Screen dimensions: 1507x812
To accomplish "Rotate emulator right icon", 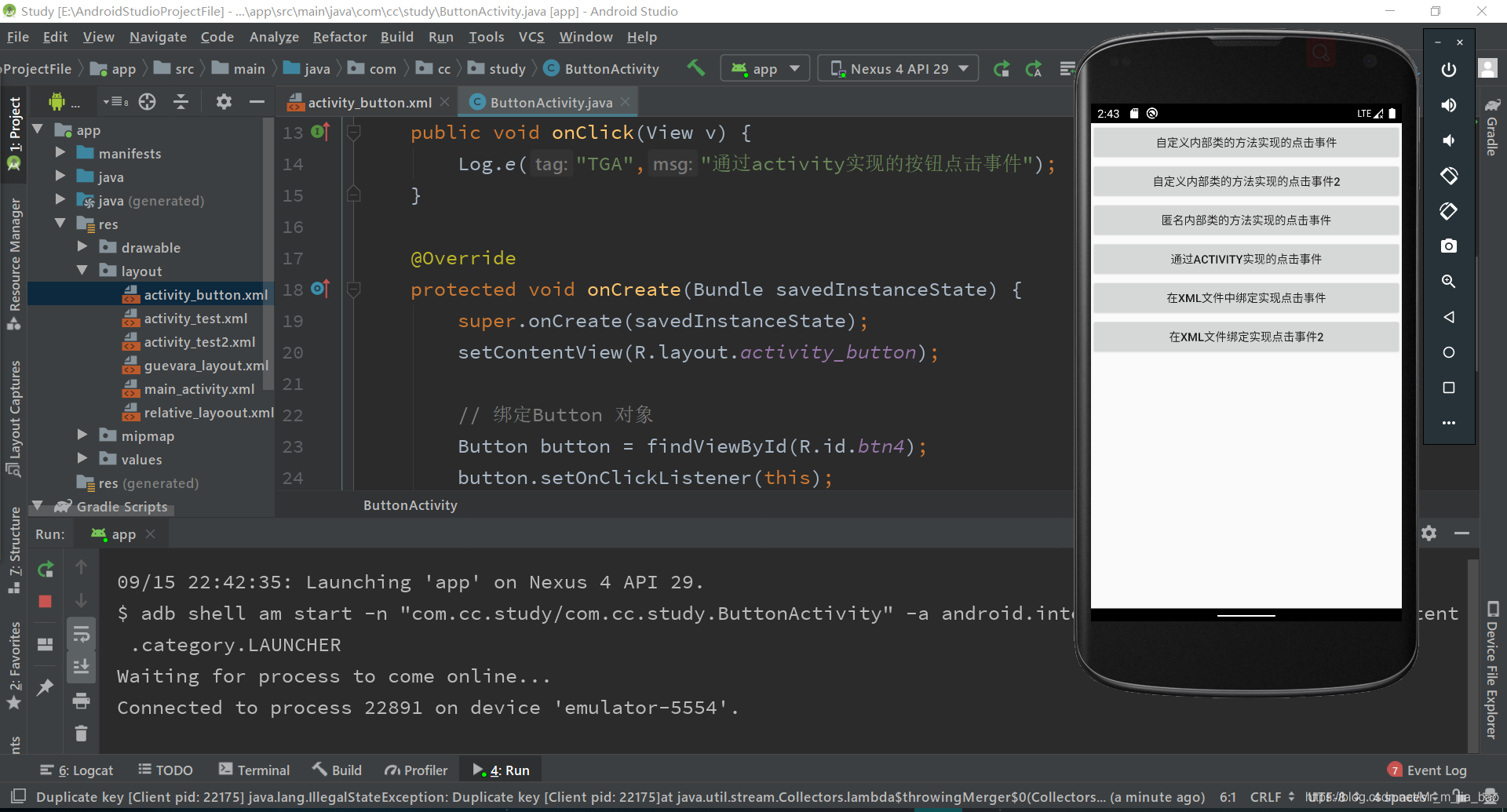I will click(1449, 211).
